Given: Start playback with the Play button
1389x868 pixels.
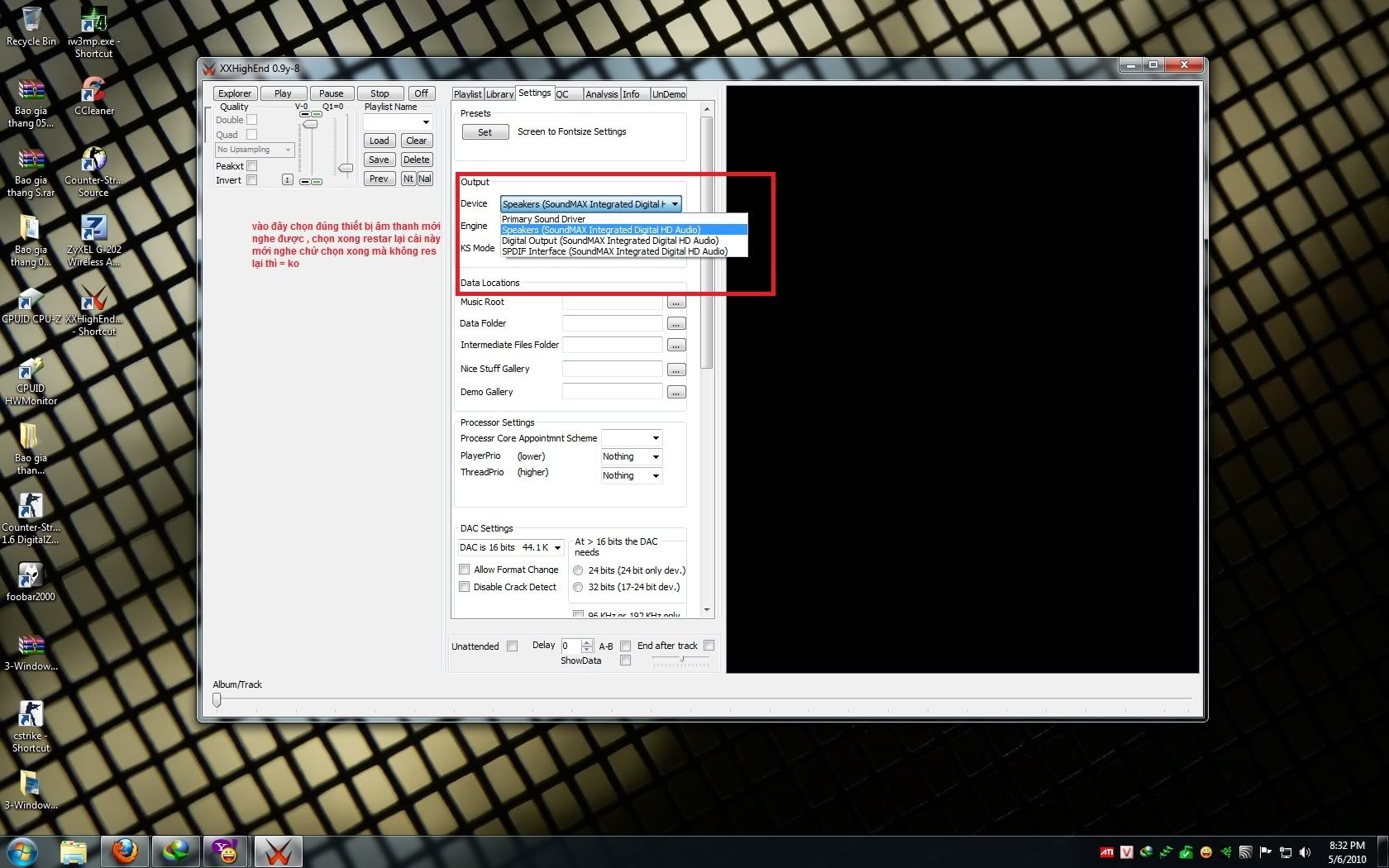Looking at the screenshot, I should click(x=283, y=93).
